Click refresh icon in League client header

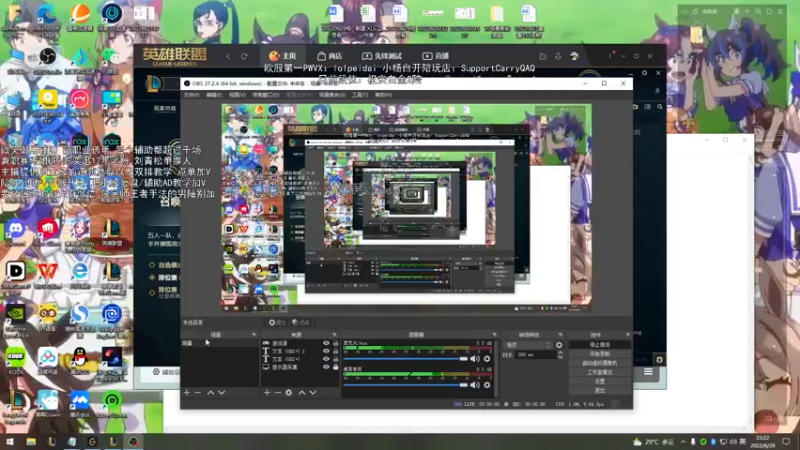tap(244, 56)
